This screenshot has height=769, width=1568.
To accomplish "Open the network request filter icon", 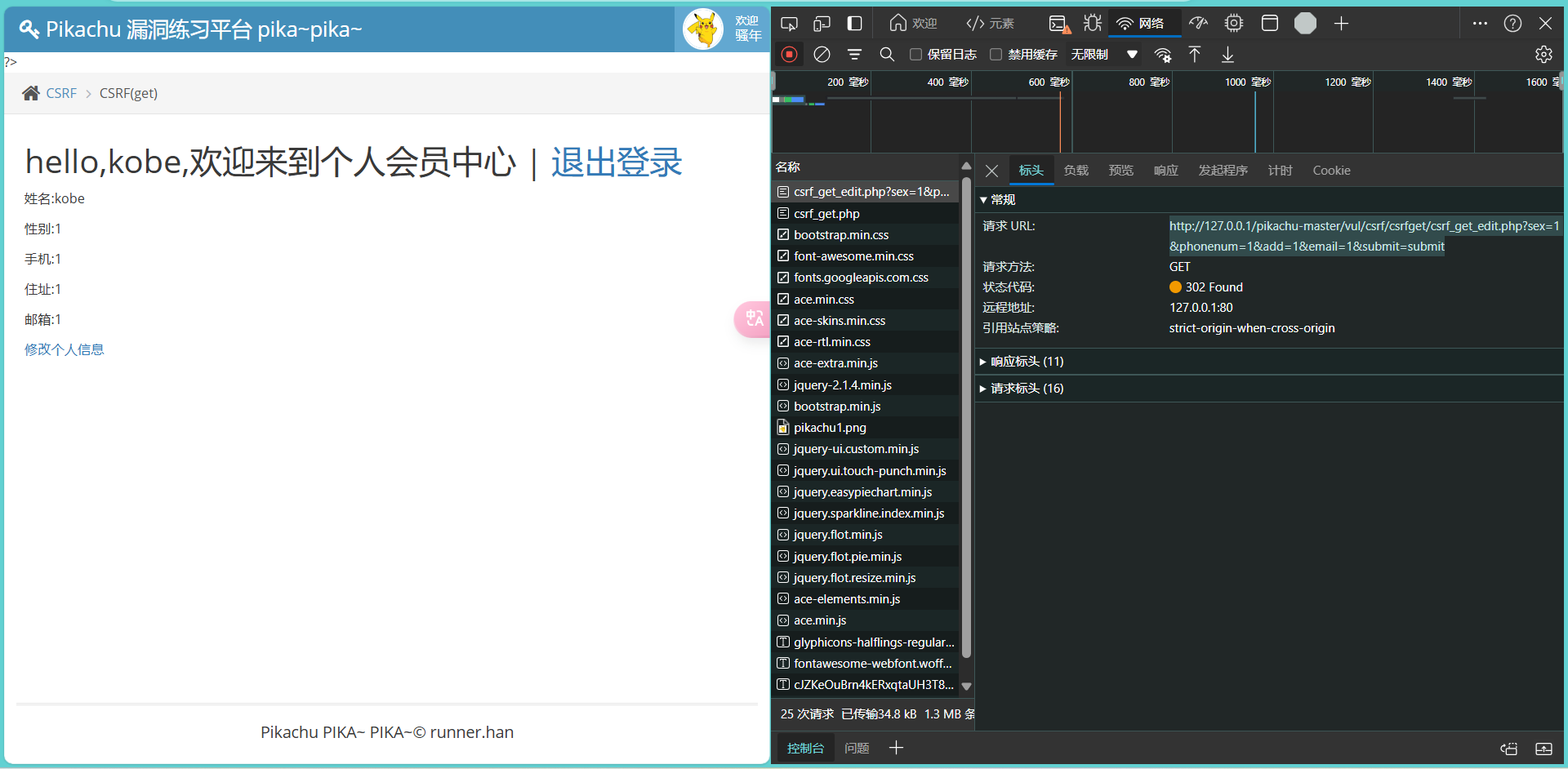I will coord(854,55).
